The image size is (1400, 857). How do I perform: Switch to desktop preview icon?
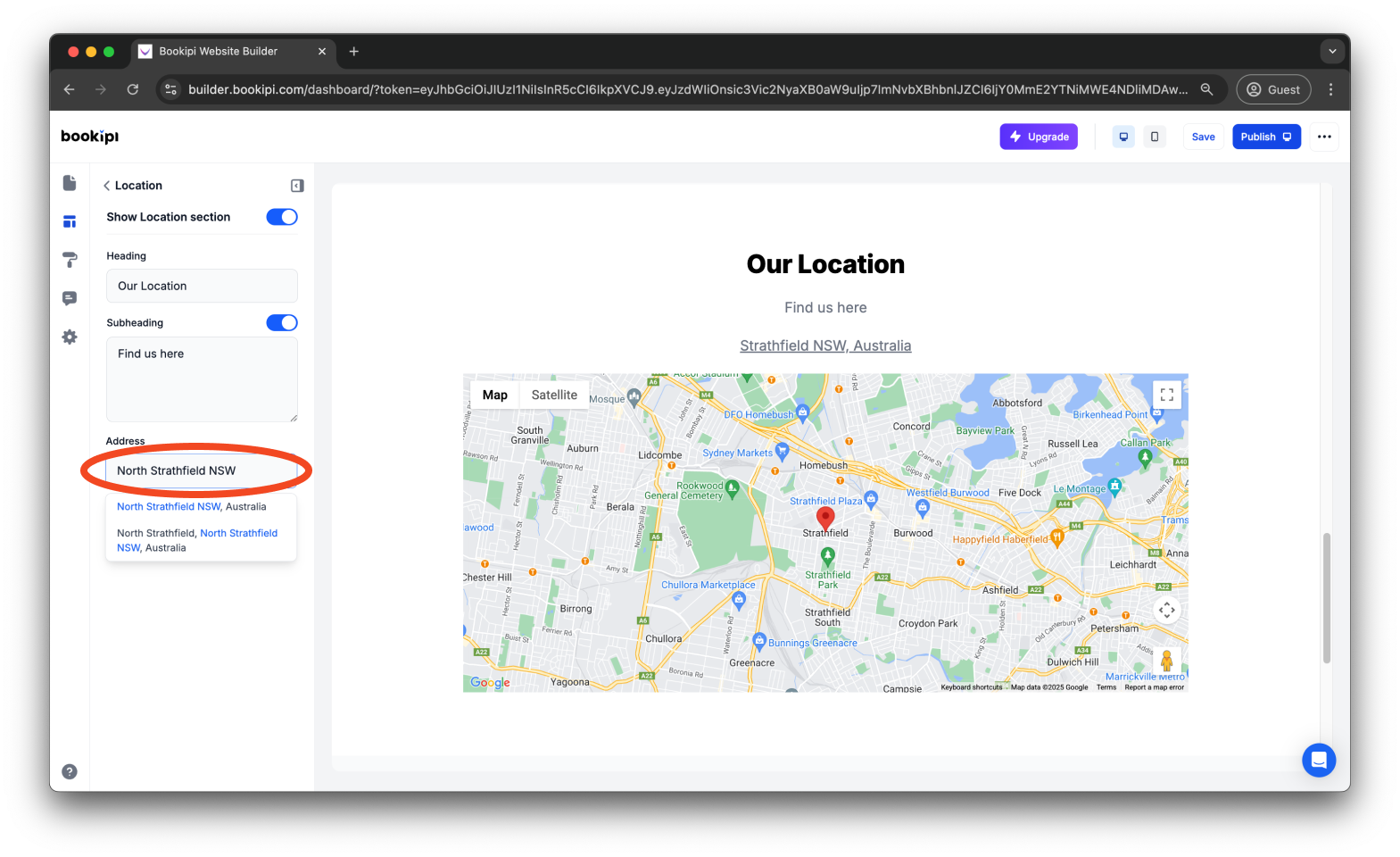[1123, 137]
